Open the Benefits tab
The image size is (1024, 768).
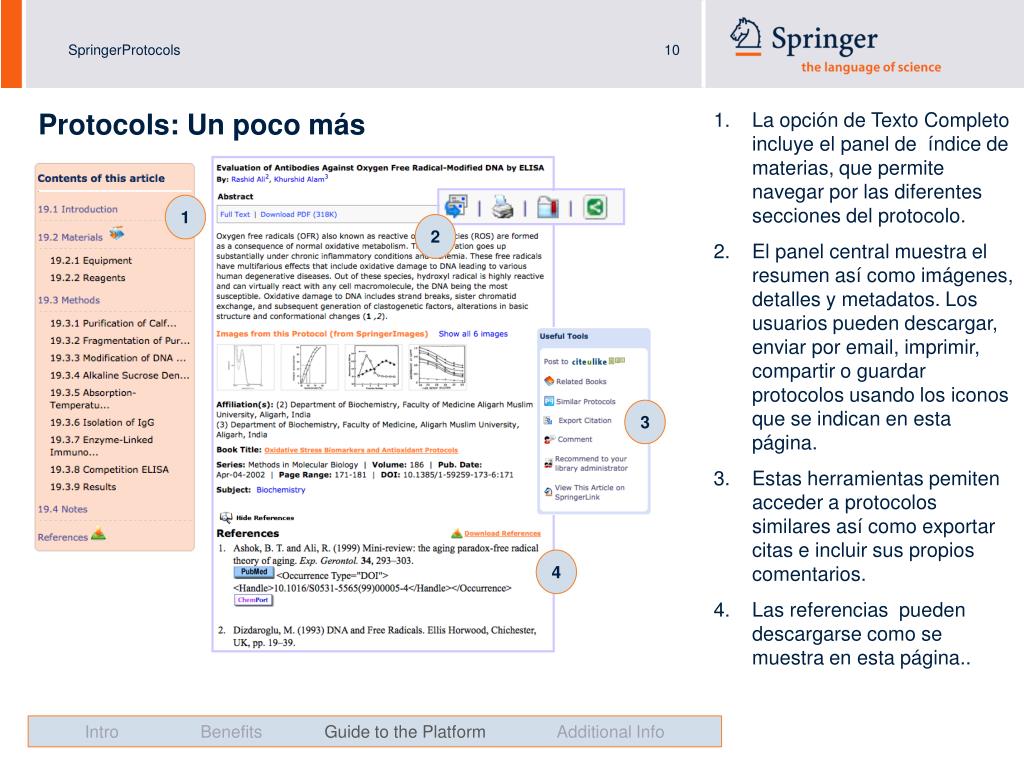(x=231, y=732)
